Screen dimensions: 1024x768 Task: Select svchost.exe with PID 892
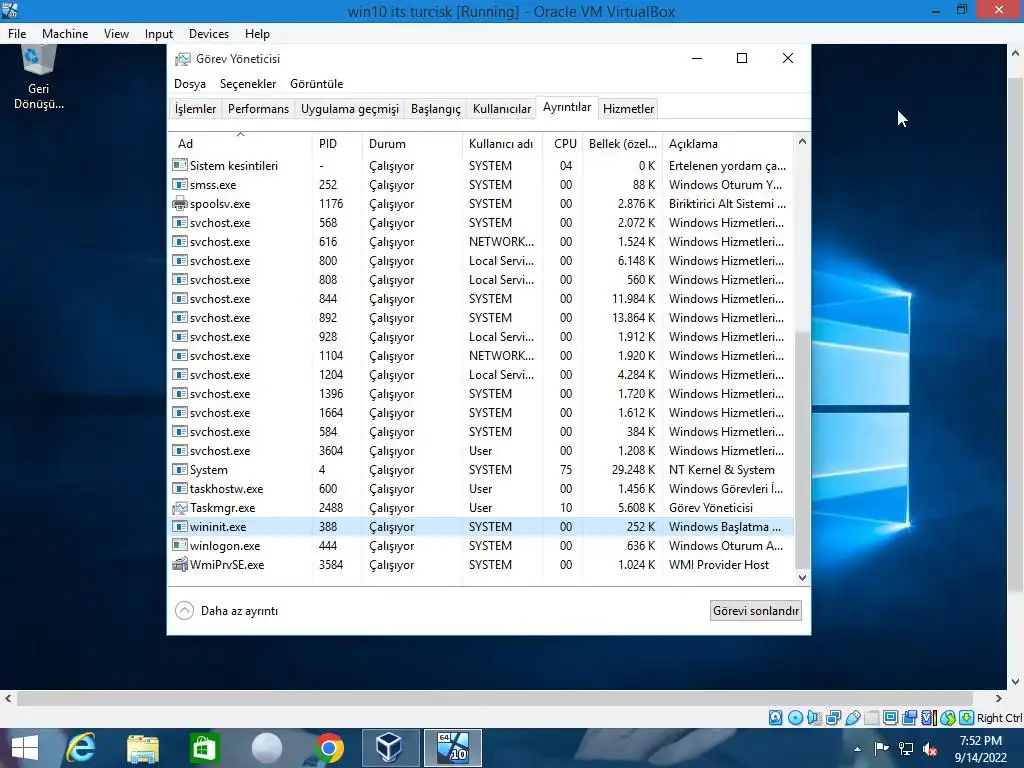(482, 317)
